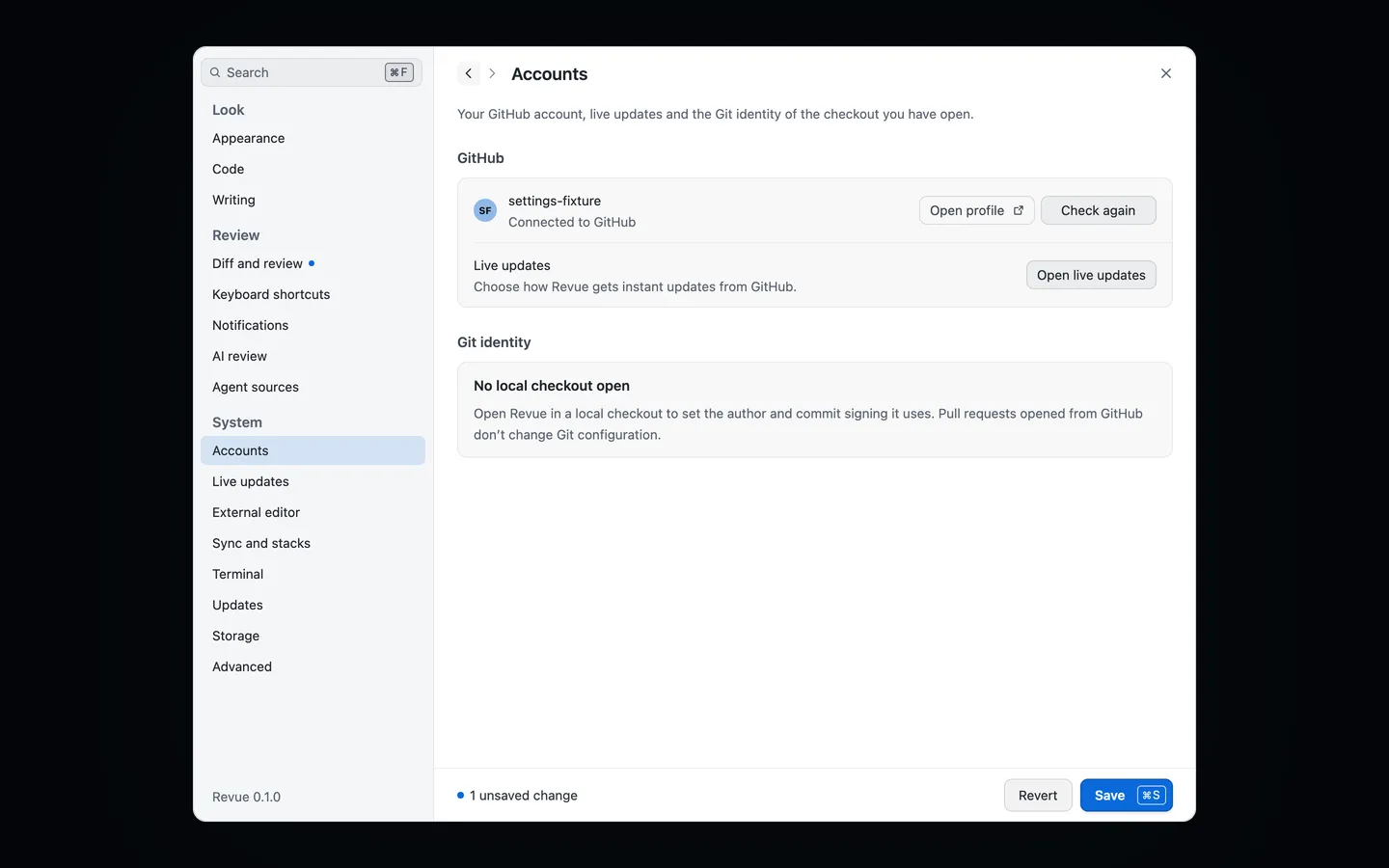Open Code settings
Viewport: 1389px width, 868px height.
coord(313,169)
